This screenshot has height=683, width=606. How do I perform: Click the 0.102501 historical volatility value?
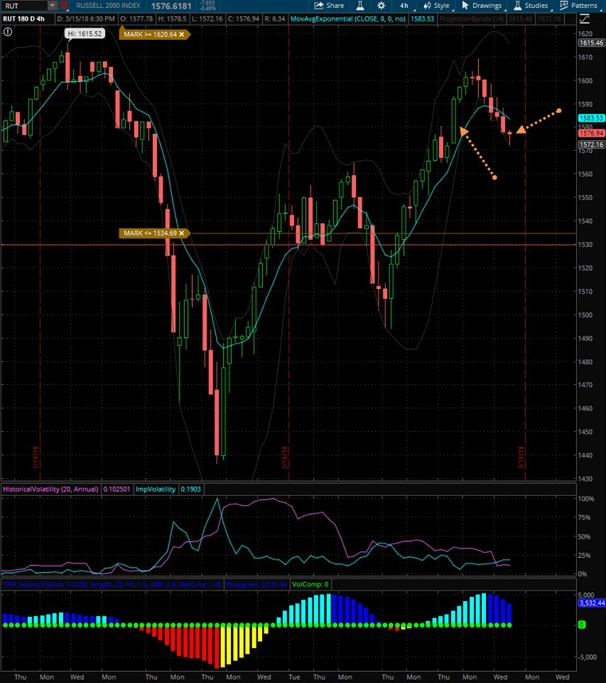(x=116, y=489)
